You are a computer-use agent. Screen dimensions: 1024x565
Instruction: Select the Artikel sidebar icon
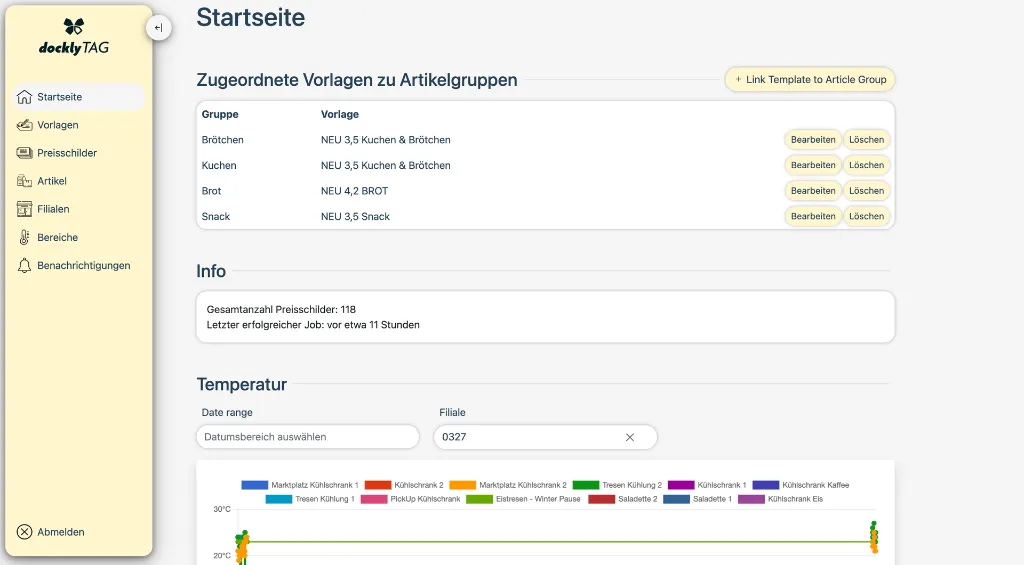coord(25,181)
